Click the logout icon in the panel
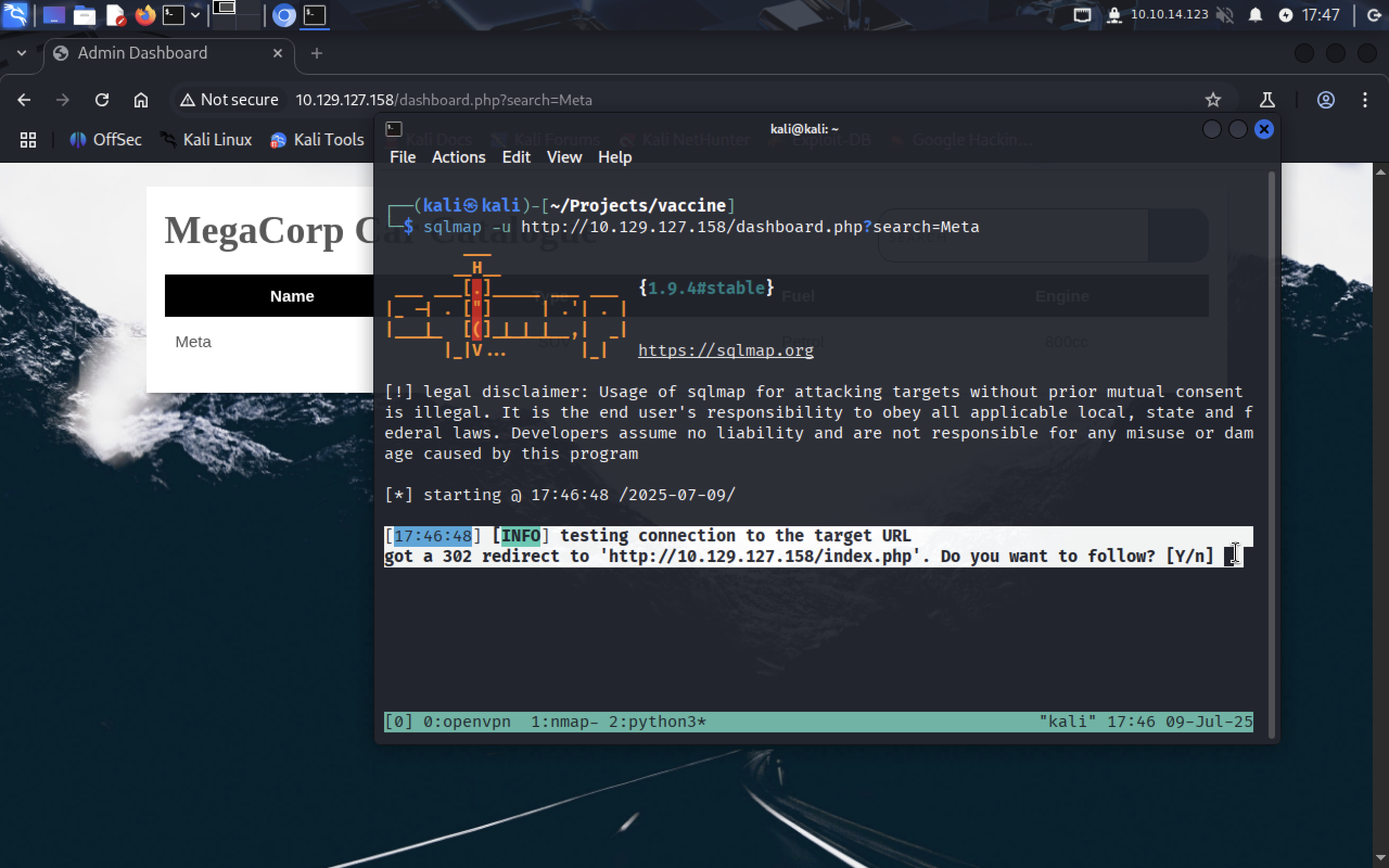This screenshot has width=1389, height=868. coord(1374,15)
